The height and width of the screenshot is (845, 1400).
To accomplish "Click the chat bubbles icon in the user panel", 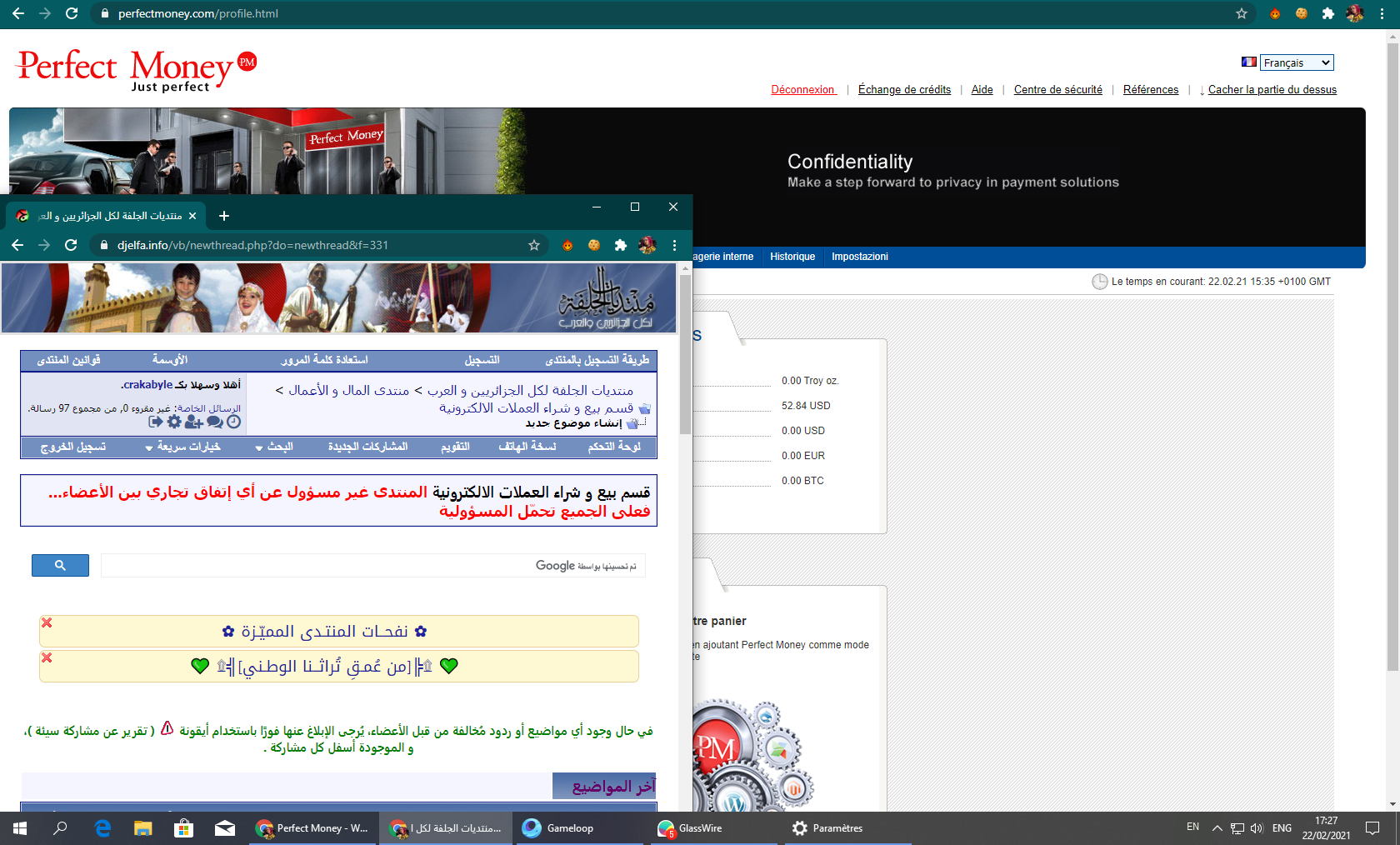I will click(215, 422).
